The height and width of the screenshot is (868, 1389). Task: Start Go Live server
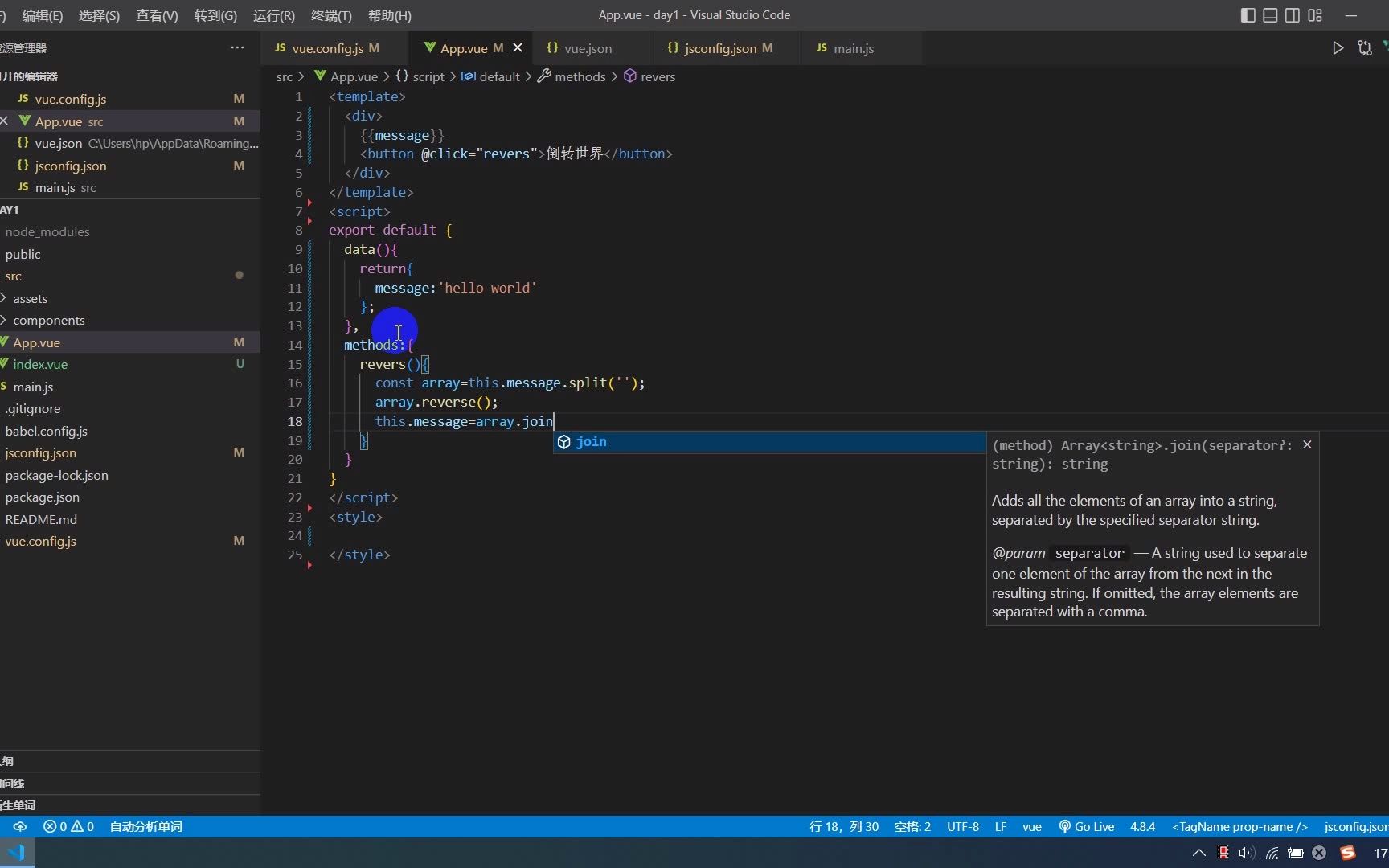coord(1087,826)
